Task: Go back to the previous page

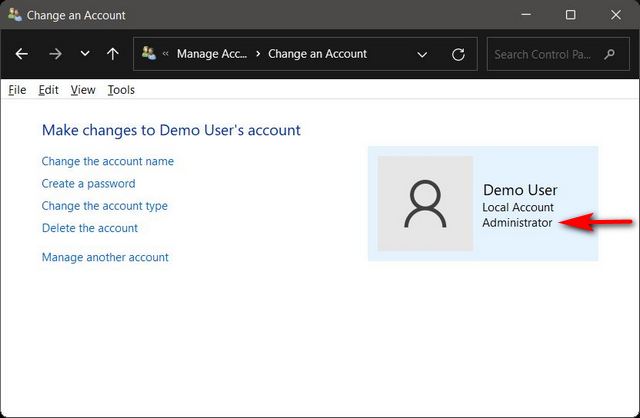Action: coord(22,54)
